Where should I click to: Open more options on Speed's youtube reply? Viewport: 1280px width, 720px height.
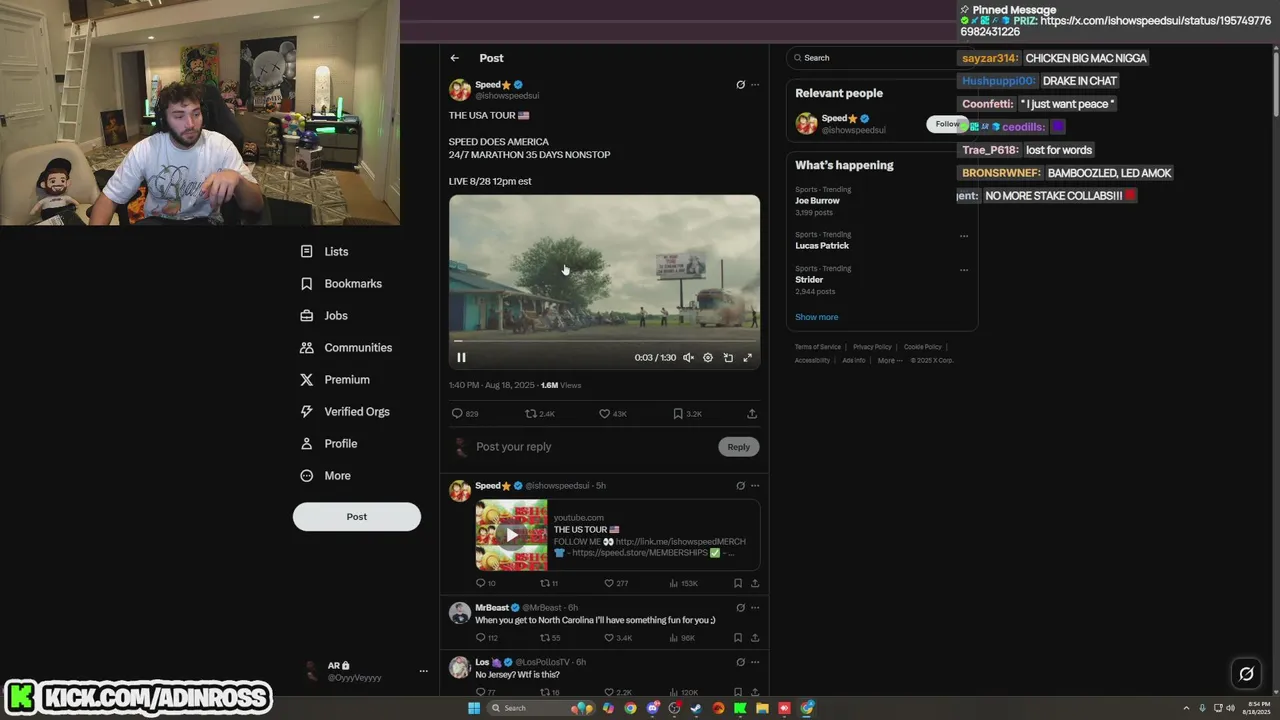click(x=755, y=486)
